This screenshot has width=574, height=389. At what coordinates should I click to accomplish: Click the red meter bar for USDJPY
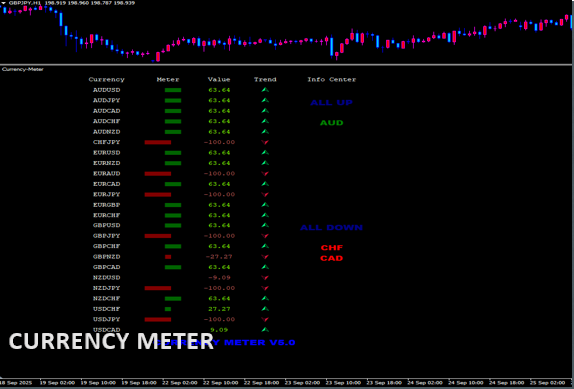click(x=158, y=319)
